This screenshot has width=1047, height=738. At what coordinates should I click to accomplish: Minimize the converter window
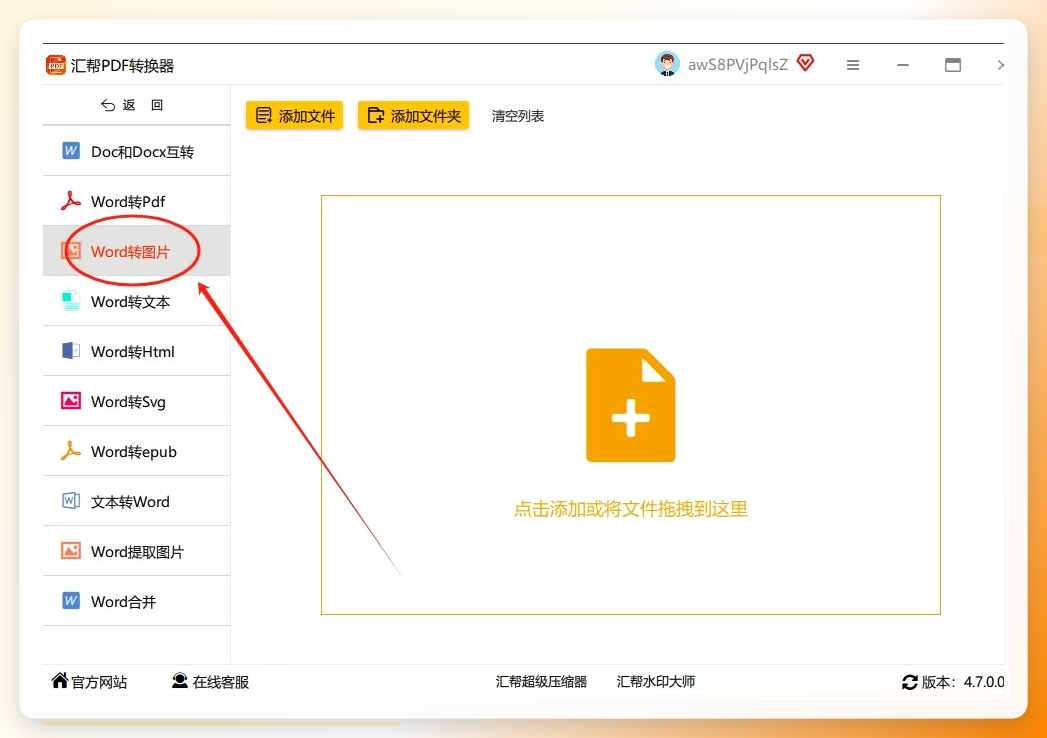[903, 65]
